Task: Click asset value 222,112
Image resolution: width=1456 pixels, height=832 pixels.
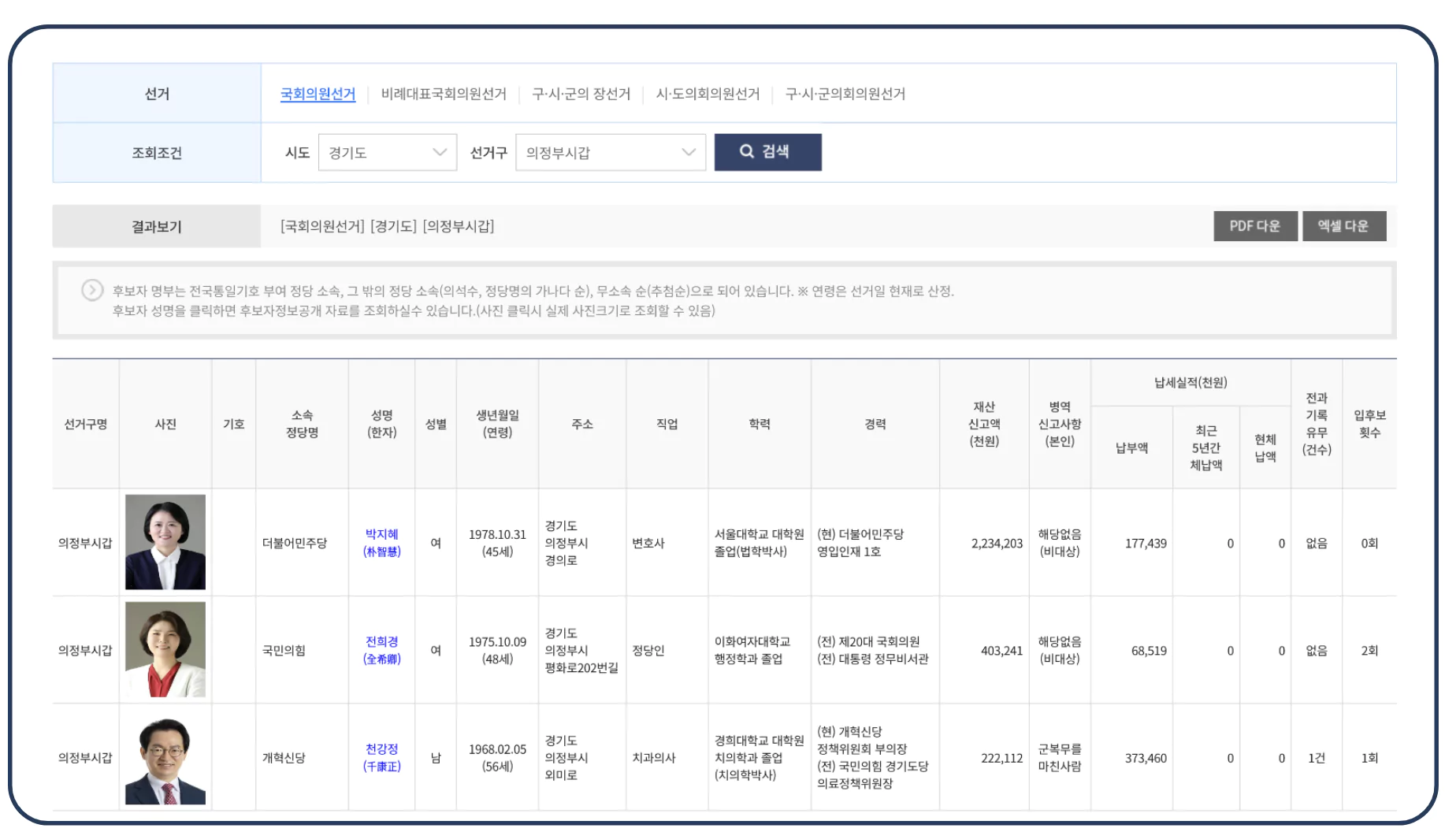Action: tap(1001, 758)
